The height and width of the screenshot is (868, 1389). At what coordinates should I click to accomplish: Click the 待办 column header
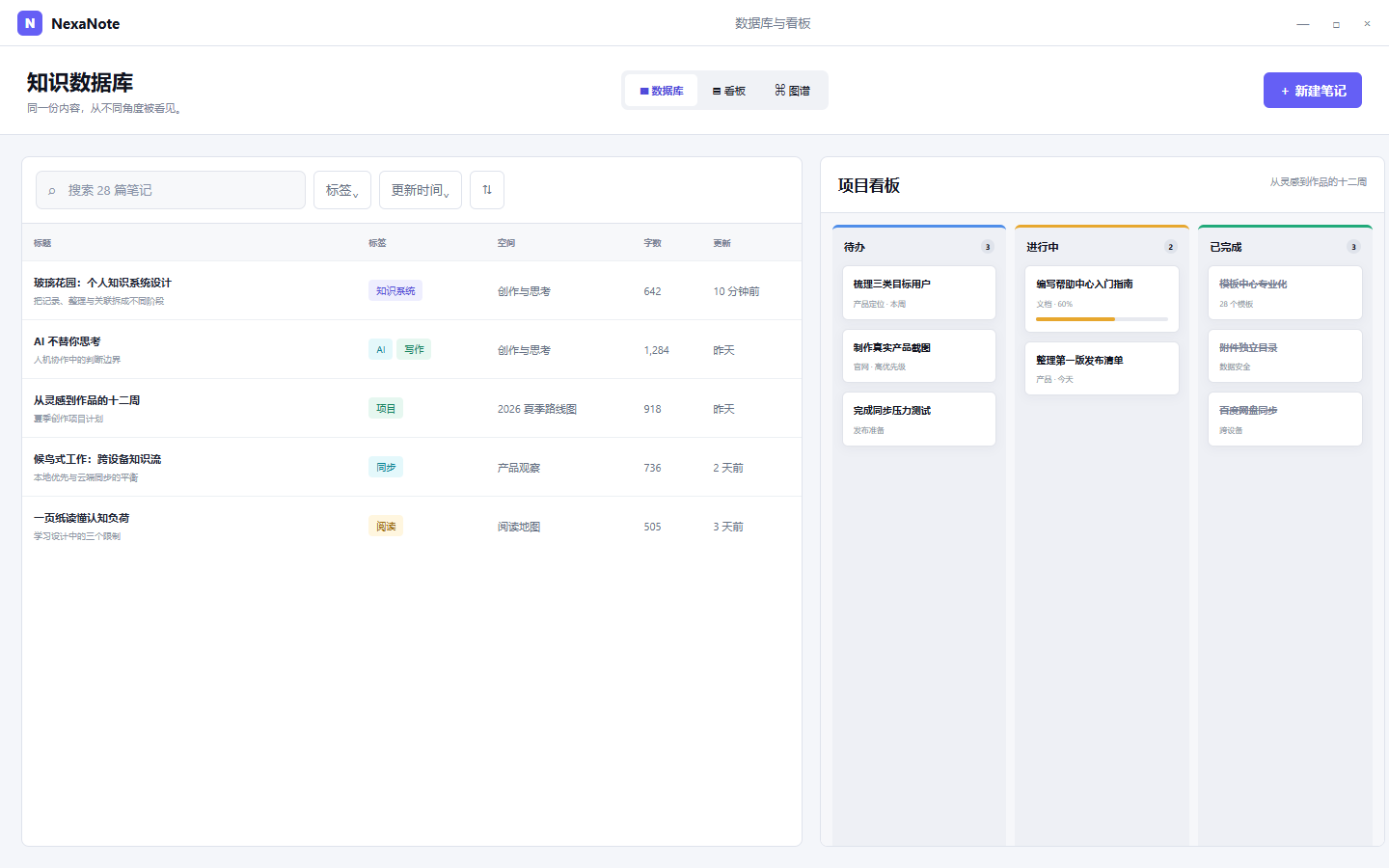pos(855,247)
